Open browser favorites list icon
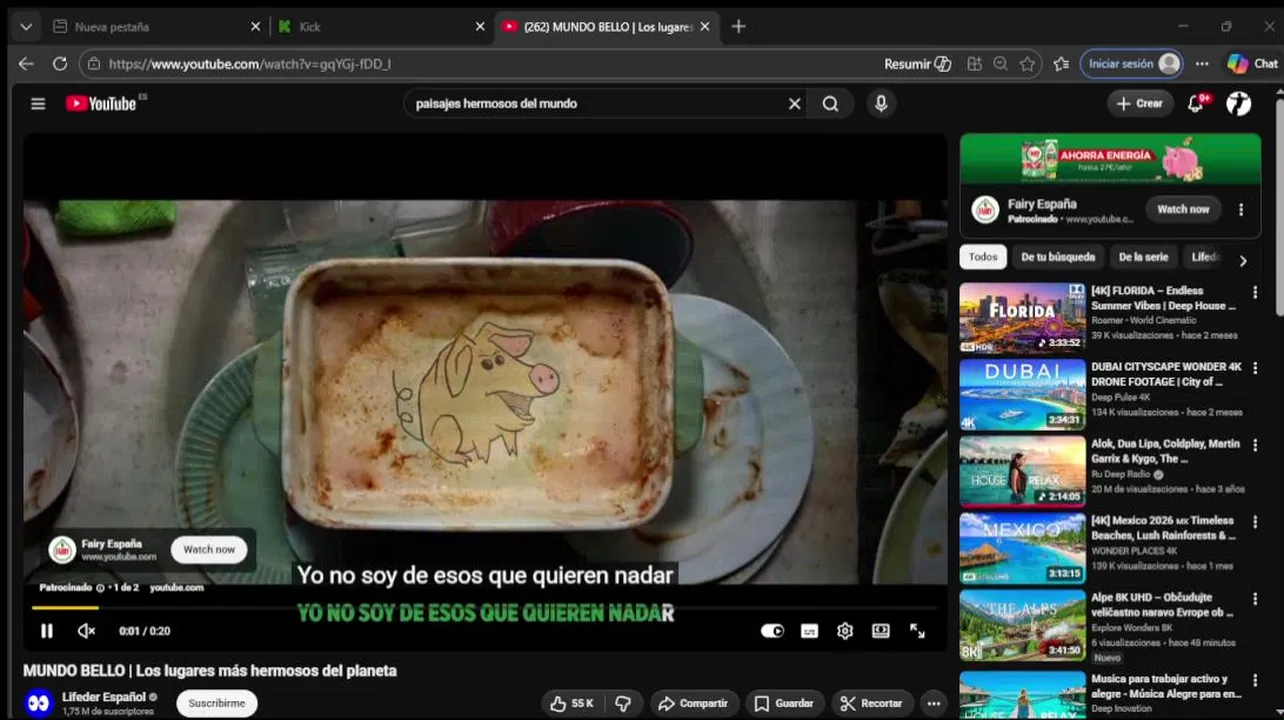This screenshot has width=1284, height=720. 1061,64
